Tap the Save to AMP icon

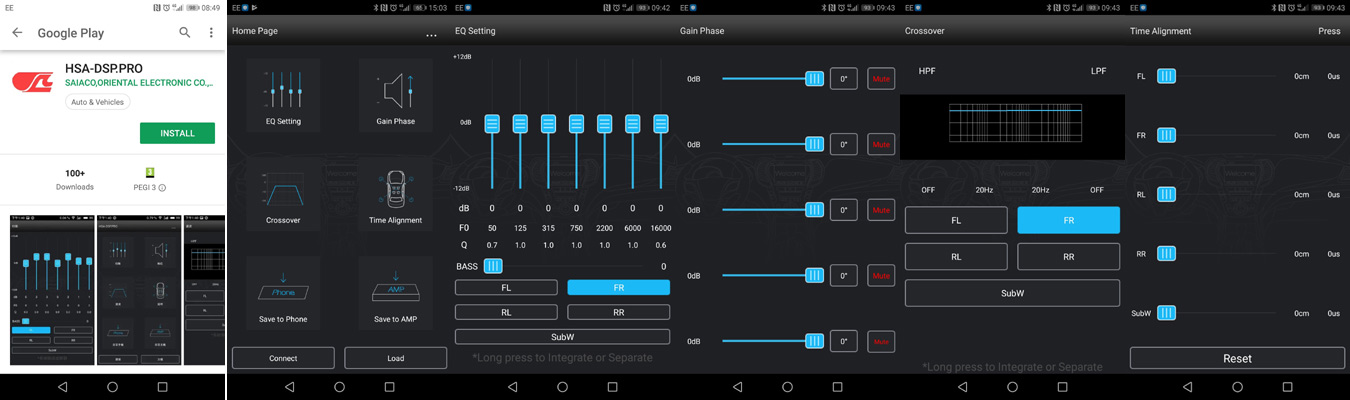[x=396, y=287]
